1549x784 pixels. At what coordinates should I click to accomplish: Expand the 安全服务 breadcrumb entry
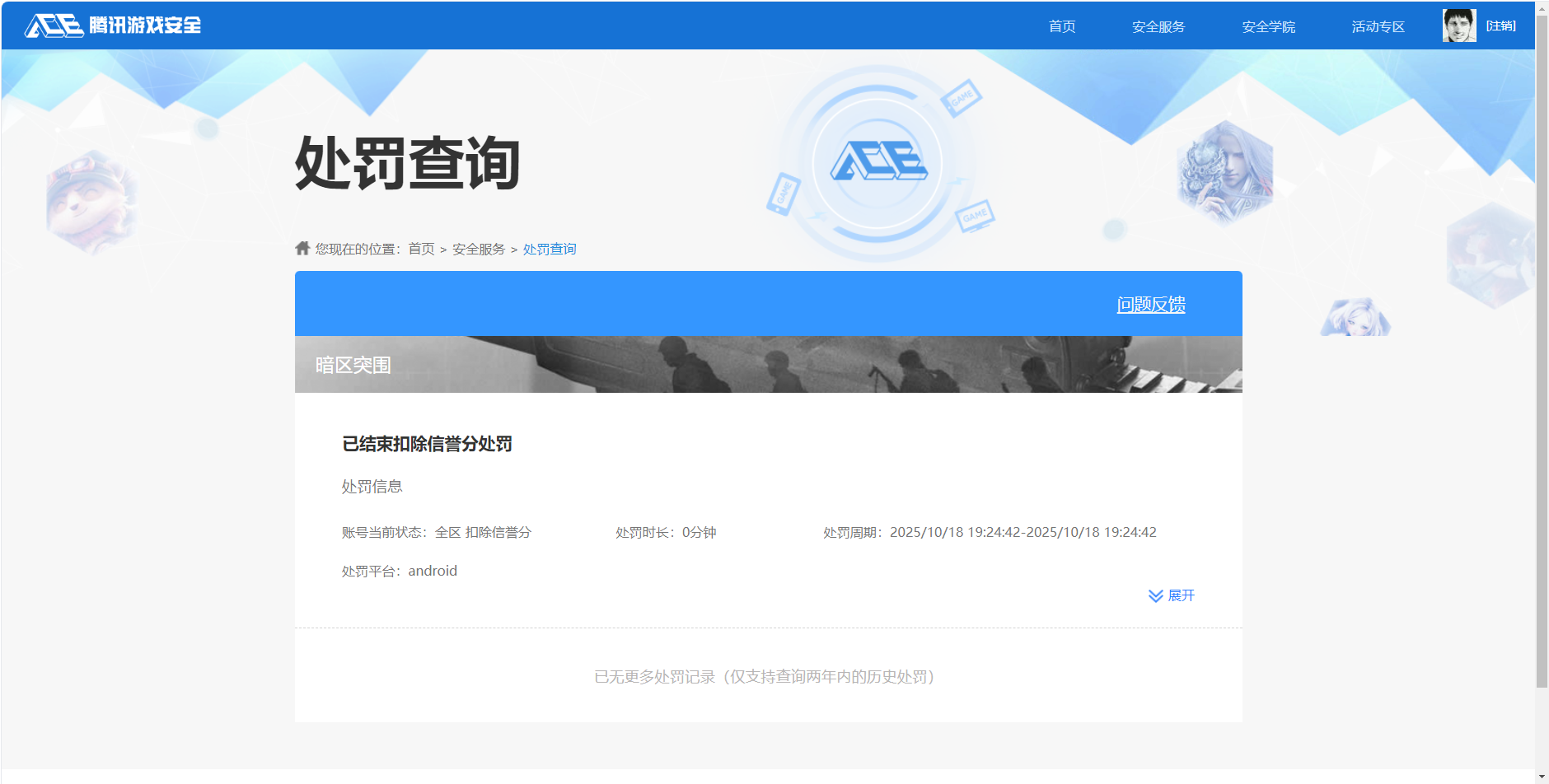click(478, 248)
